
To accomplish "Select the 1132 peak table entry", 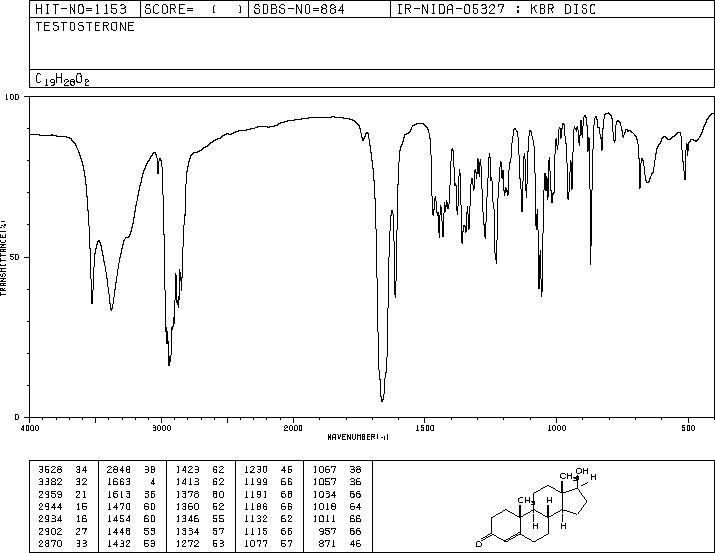I will [x=268, y=519].
